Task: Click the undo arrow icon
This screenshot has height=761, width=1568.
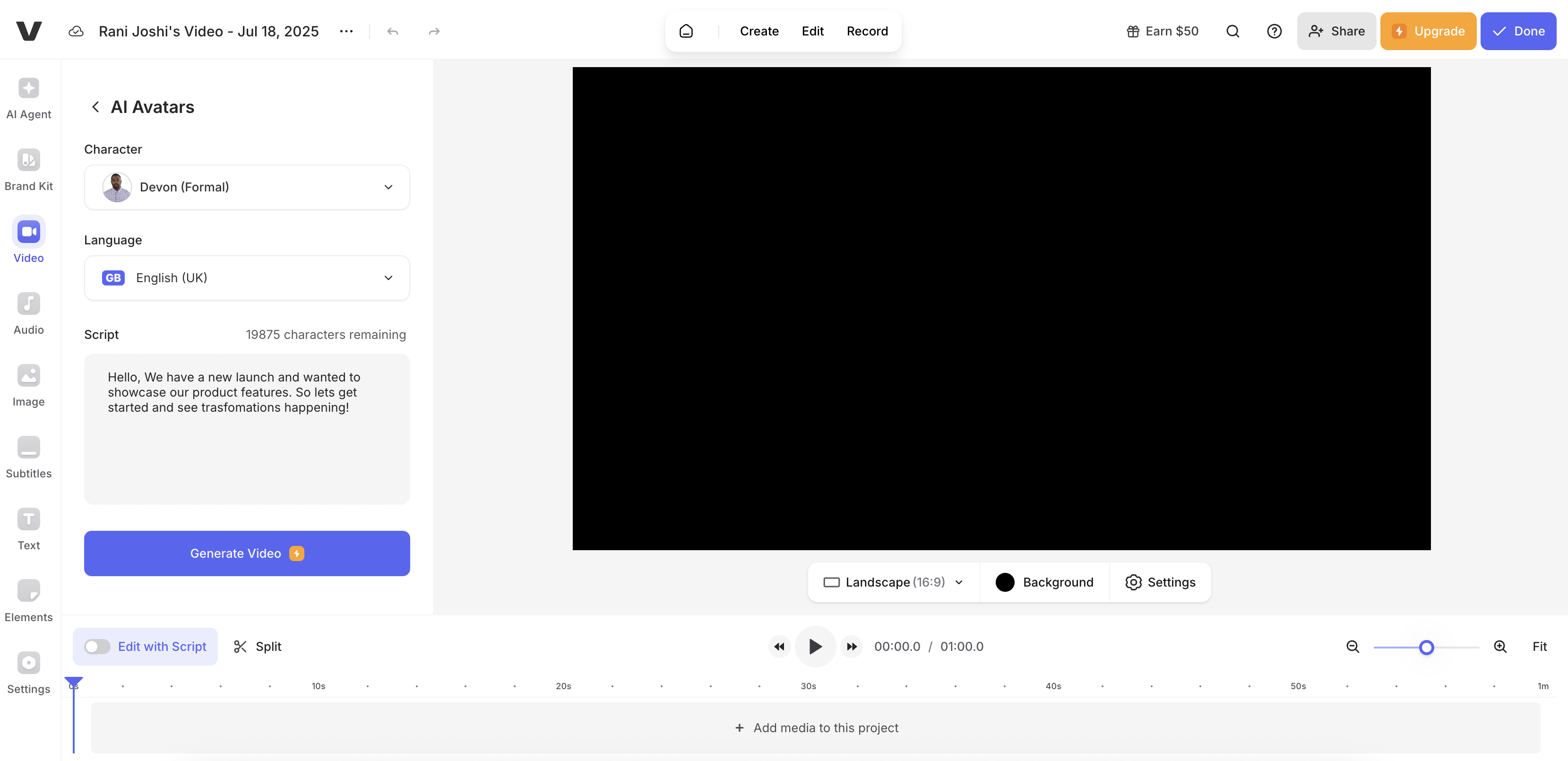Action: [393, 31]
